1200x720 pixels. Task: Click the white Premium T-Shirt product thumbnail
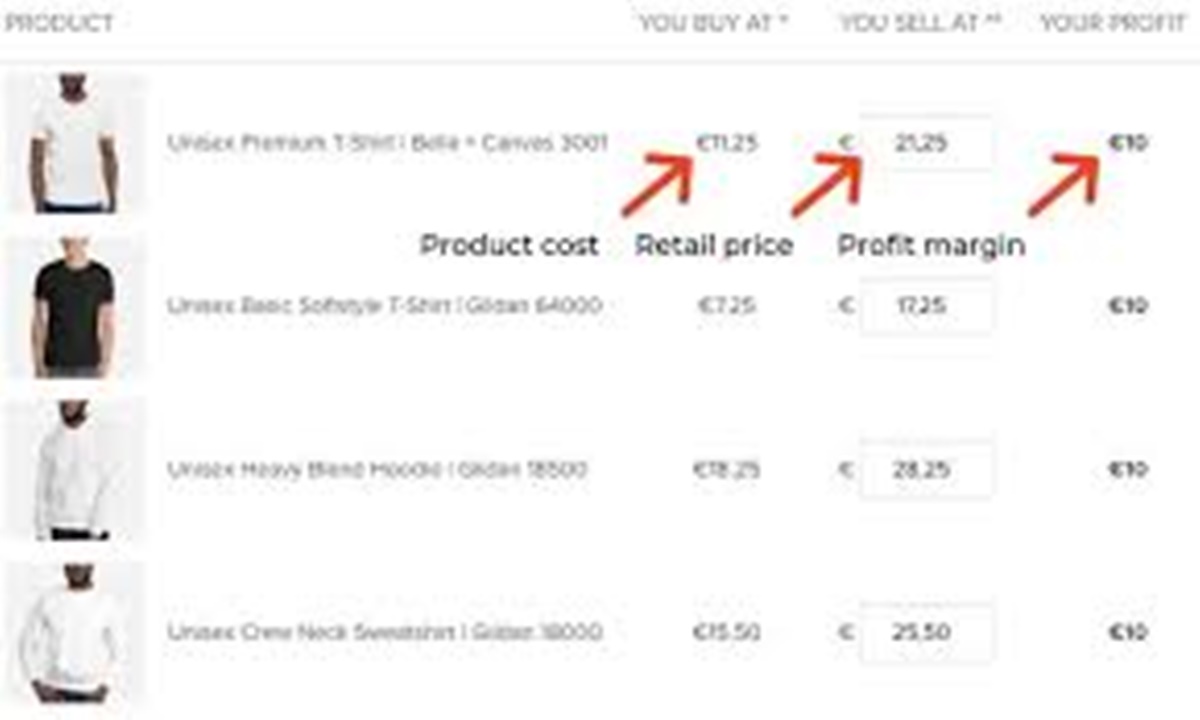point(73,143)
